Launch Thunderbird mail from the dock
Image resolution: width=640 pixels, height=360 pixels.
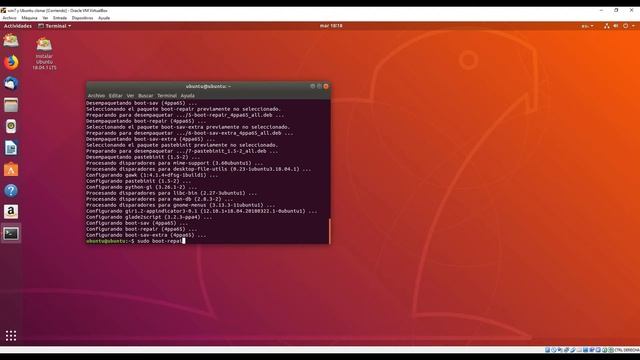(11, 83)
